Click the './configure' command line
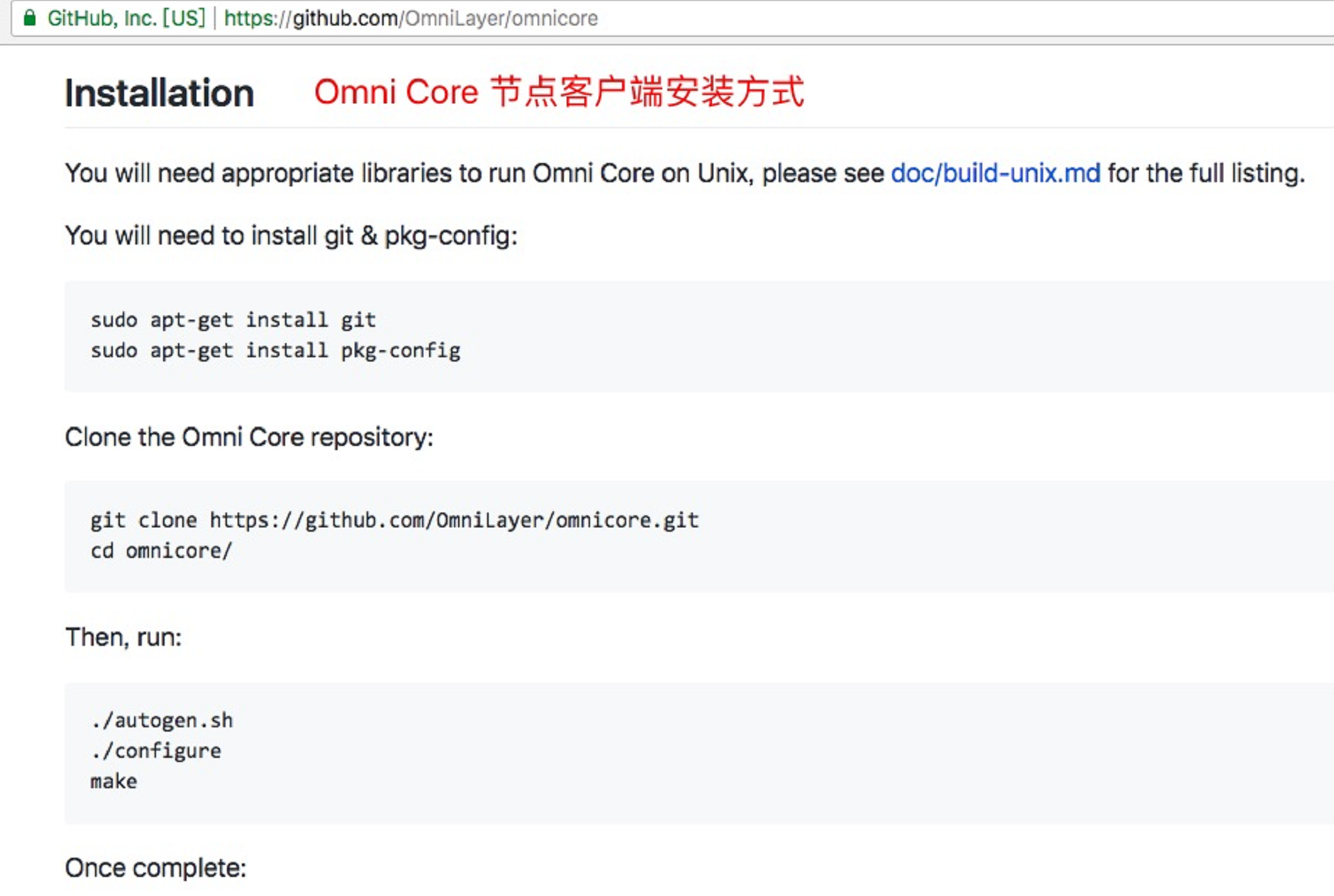Image resolution: width=1334 pixels, height=896 pixels. pos(156,751)
